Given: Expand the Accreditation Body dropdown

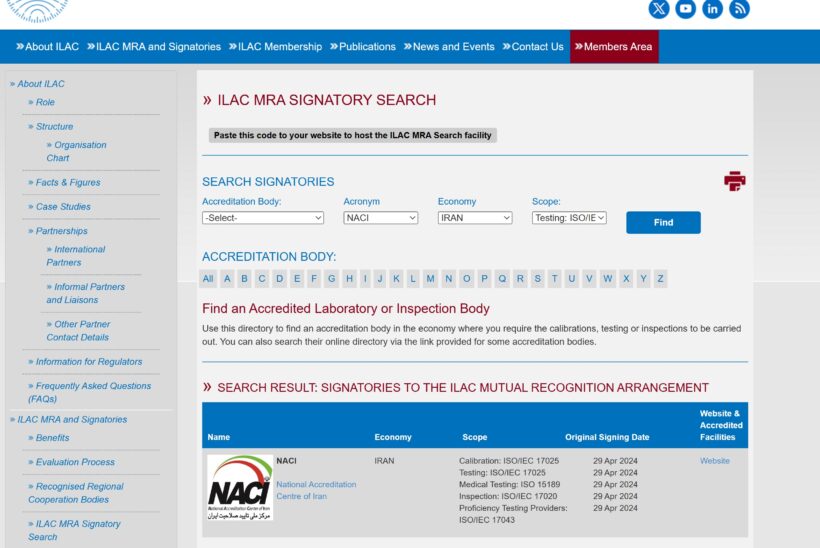Looking at the screenshot, I should 263,218.
